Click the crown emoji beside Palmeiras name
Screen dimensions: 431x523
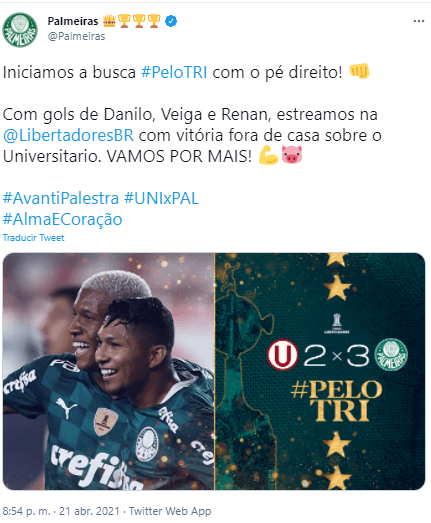pyautogui.click(x=109, y=21)
